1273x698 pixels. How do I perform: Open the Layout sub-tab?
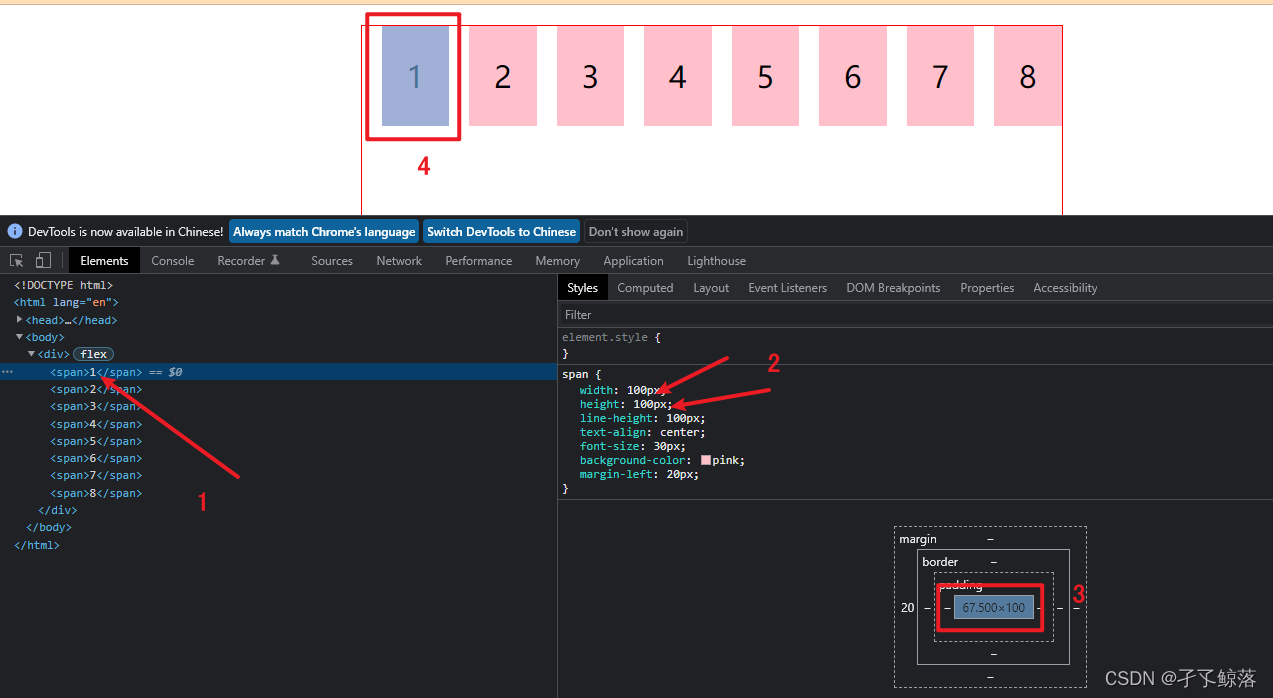pos(711,287)
